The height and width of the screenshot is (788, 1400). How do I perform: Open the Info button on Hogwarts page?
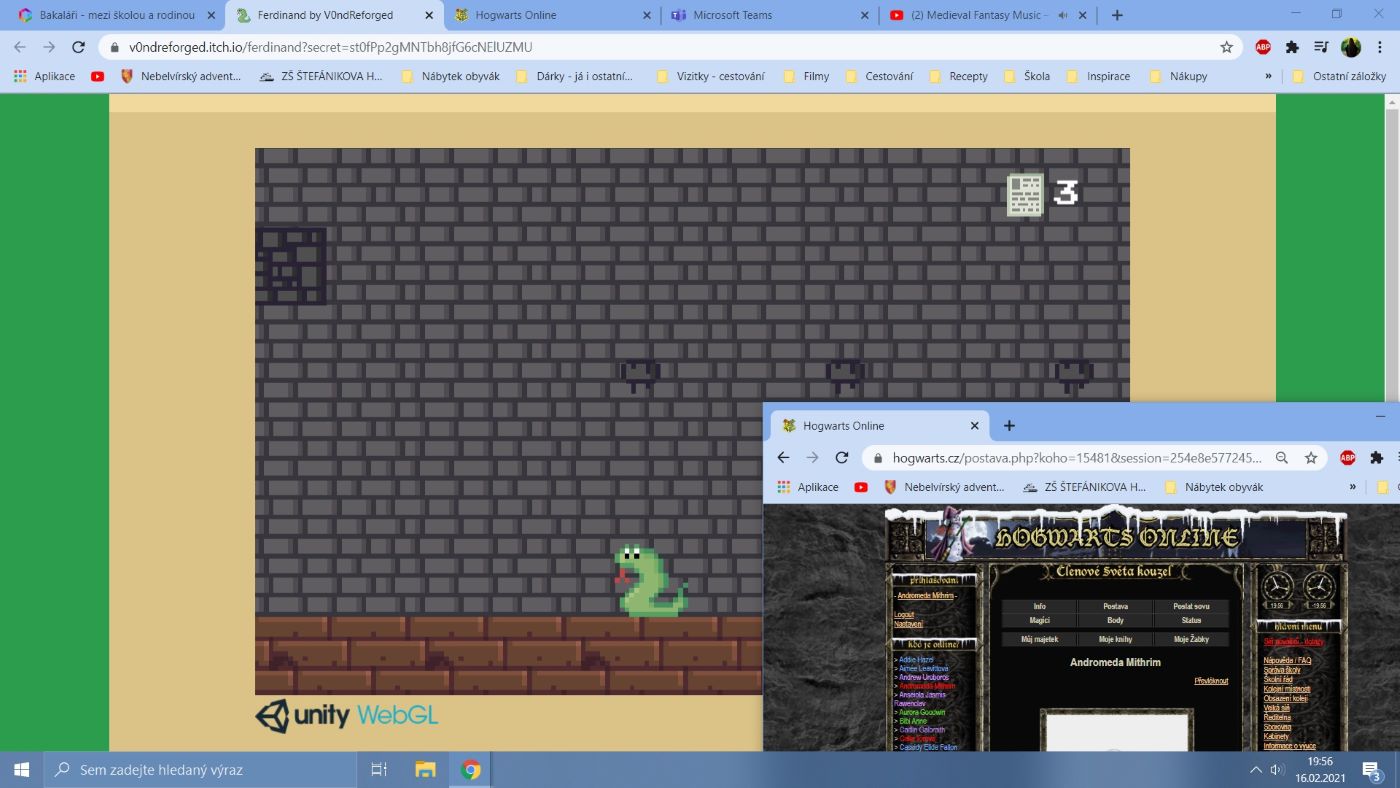click(1039, 607)
